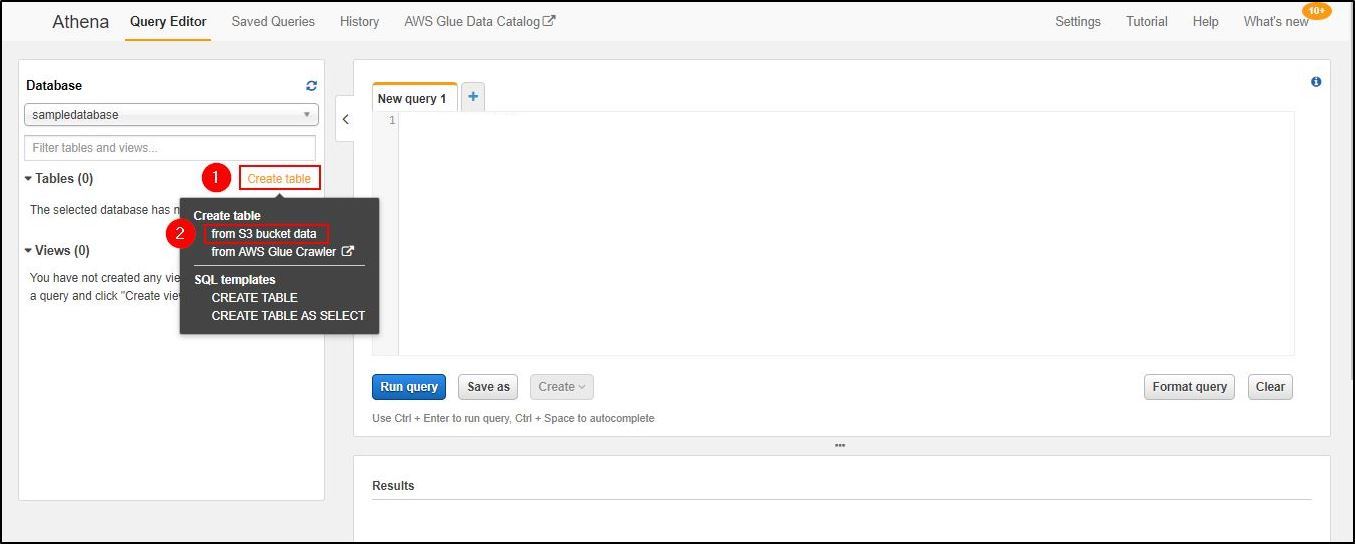The width and height of the screenshot is (1355, 544).
Task: Open the History tab
Action: click(359, 21)
